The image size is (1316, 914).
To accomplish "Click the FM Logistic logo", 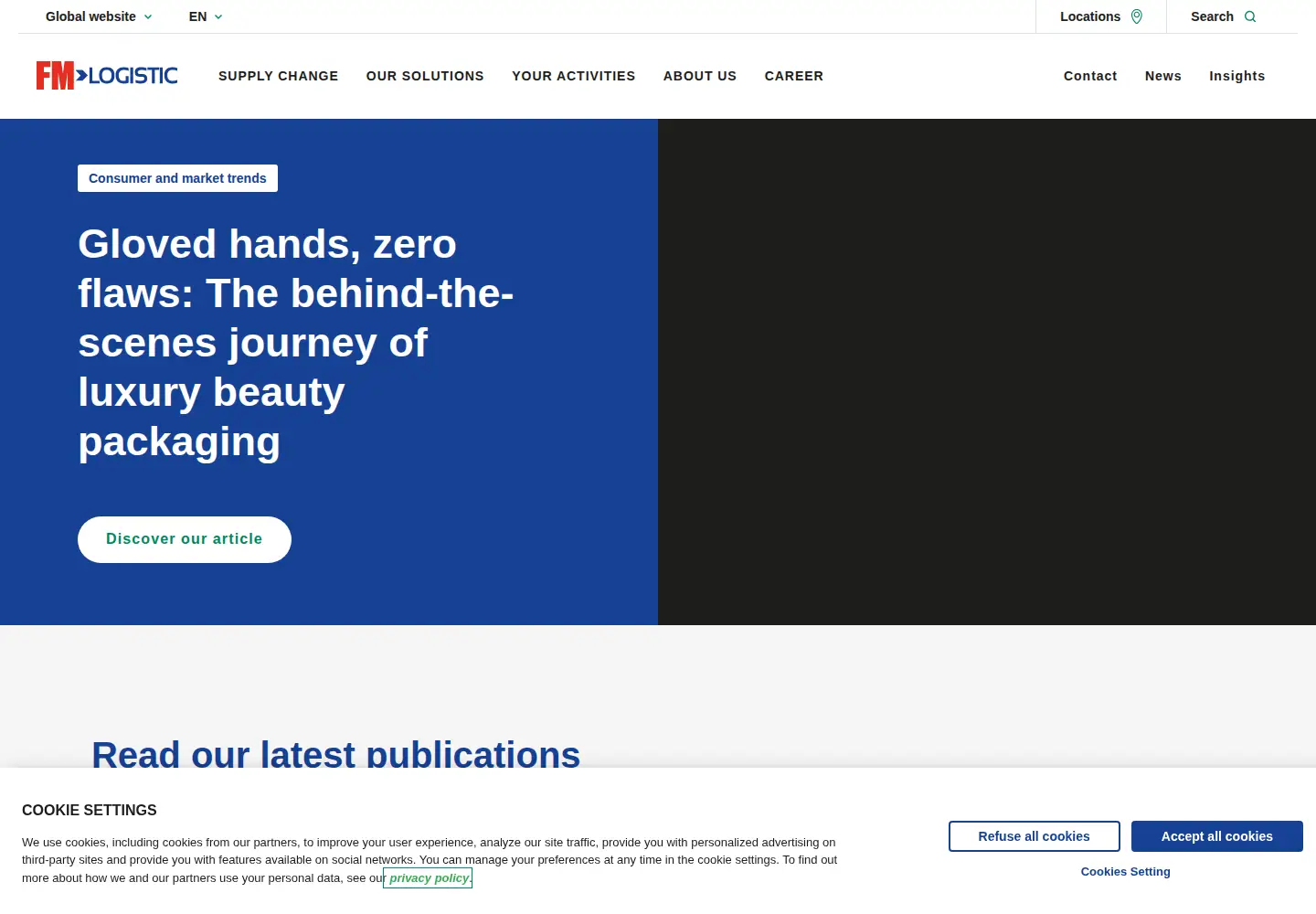I will click(107, 76).
